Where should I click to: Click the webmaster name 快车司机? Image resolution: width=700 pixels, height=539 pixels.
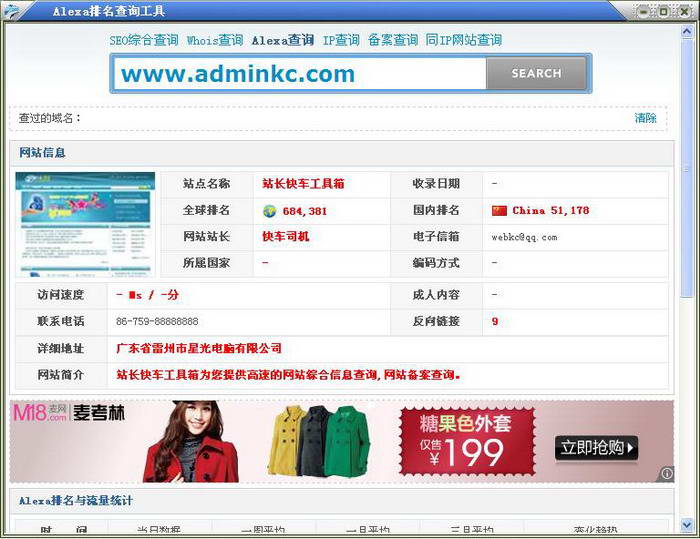285,236
